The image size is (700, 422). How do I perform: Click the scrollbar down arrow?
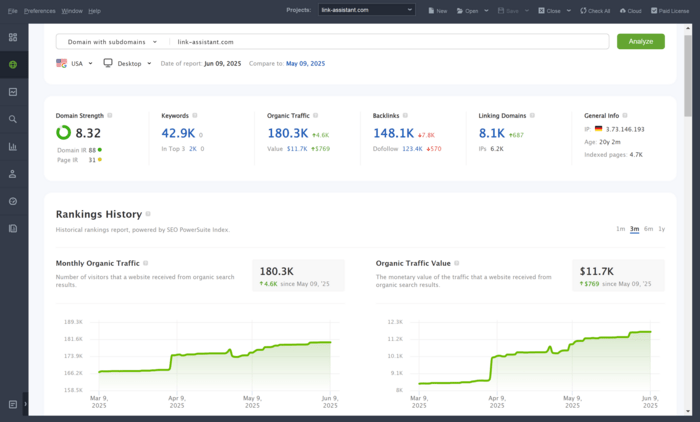[688, 411]
